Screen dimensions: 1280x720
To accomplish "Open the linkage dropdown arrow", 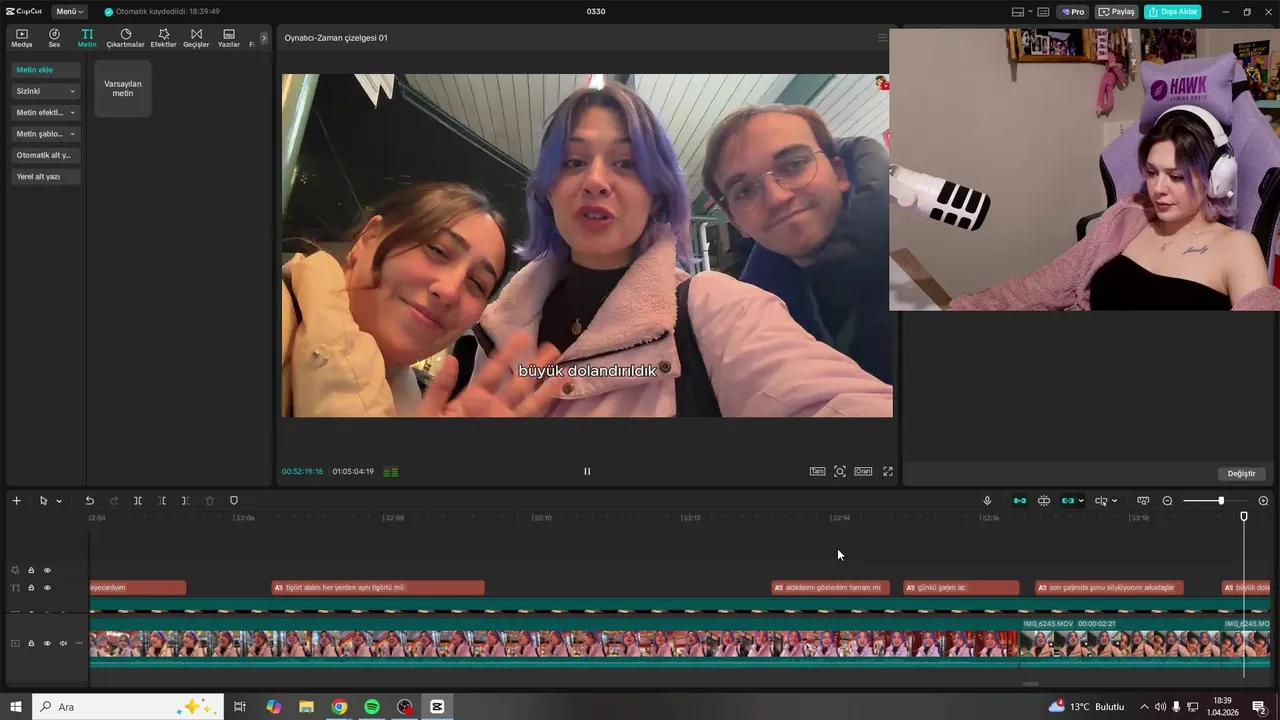I will point(1081,501).
